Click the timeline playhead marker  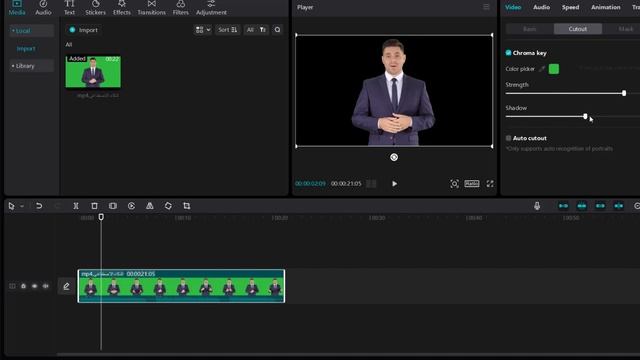coord(101,217)
